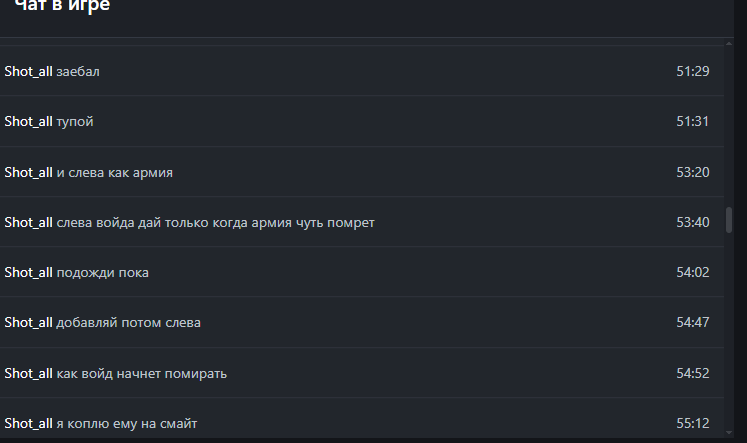Screen dimensions: 747x443
Task: Click the 53:40 timestamp
Action: pos(693,222)
